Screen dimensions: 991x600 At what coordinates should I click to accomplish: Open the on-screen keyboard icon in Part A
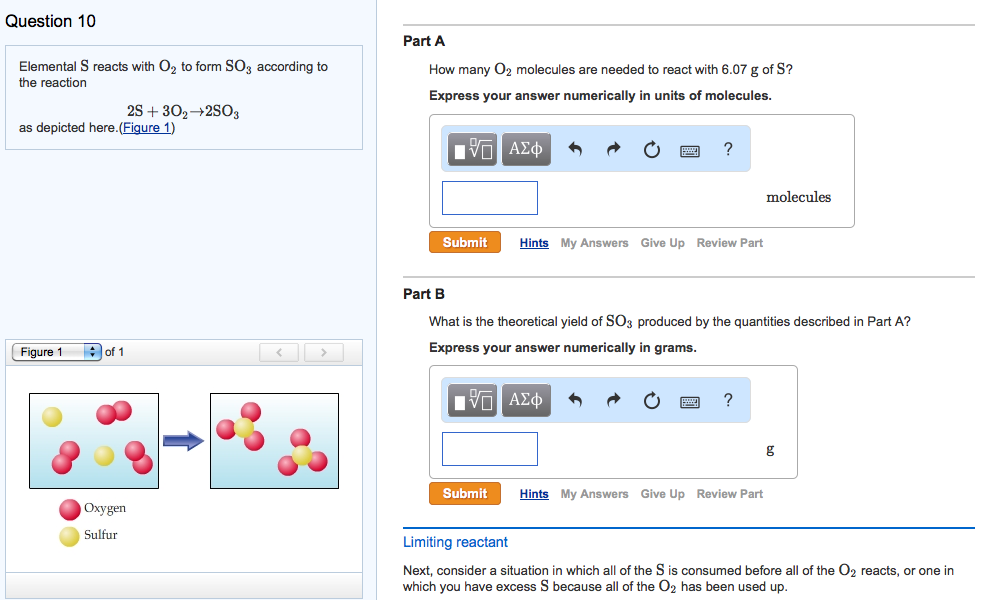[x=689, y=148]
